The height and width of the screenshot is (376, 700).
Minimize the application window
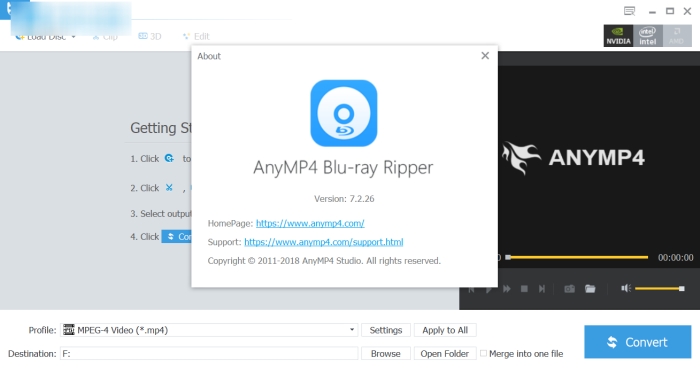coord(652,12)
